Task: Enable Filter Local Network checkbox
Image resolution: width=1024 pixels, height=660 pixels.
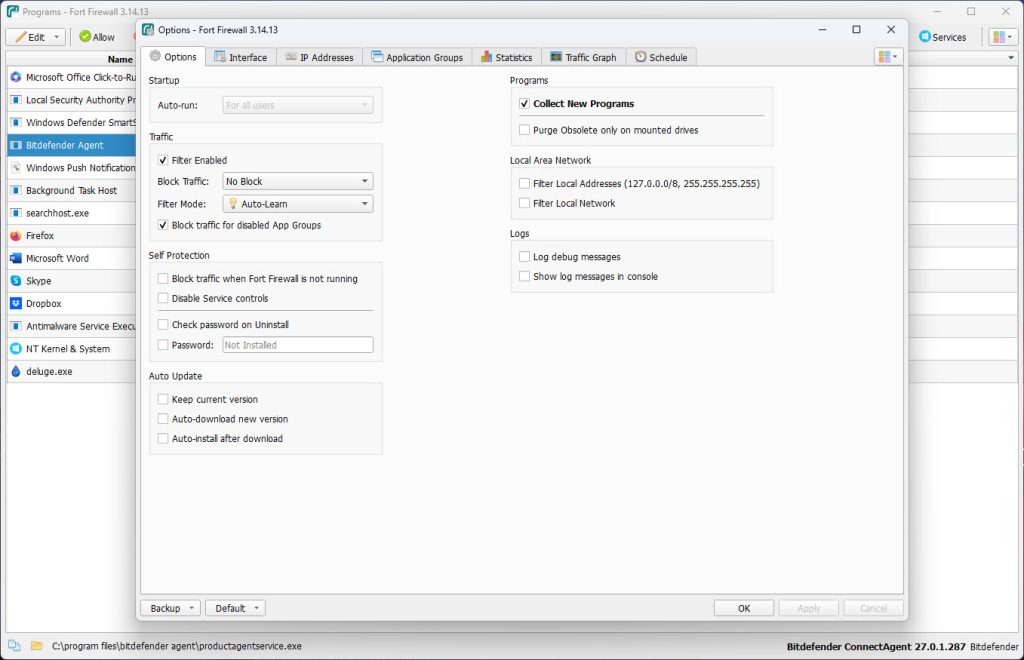Action: pyautogui.click(x=524, y=203)
